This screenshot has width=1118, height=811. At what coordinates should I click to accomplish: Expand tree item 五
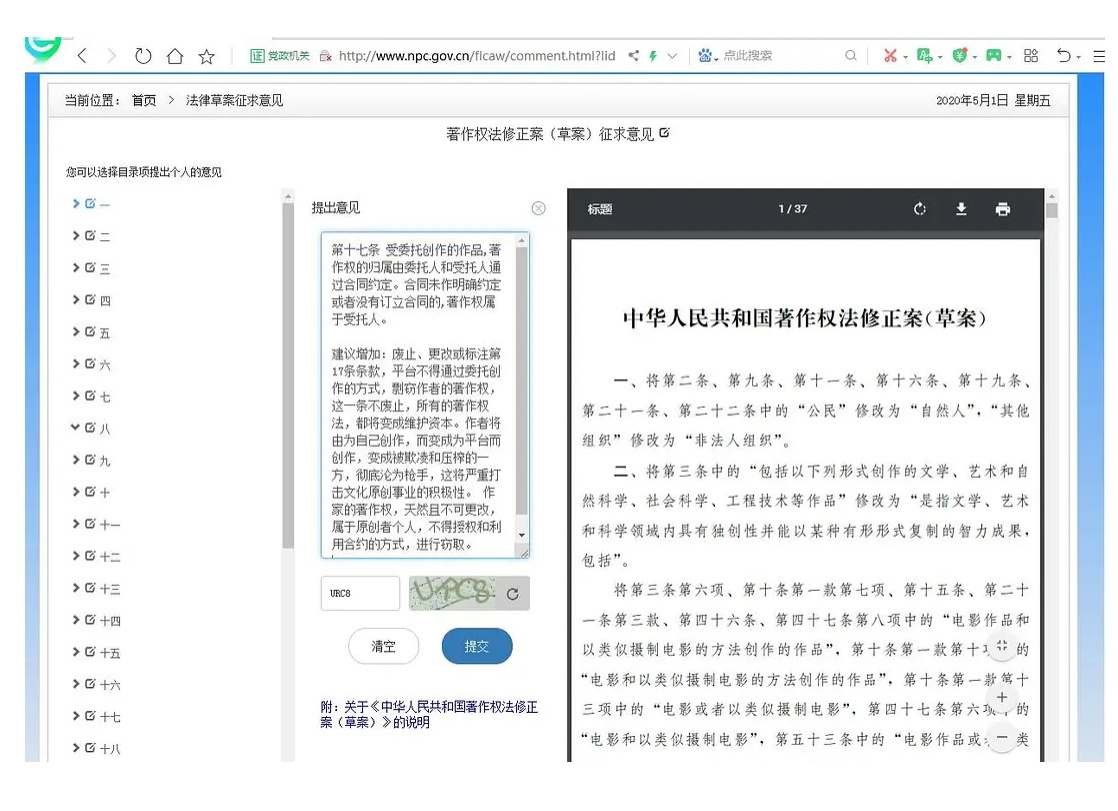tap(76, 332)
